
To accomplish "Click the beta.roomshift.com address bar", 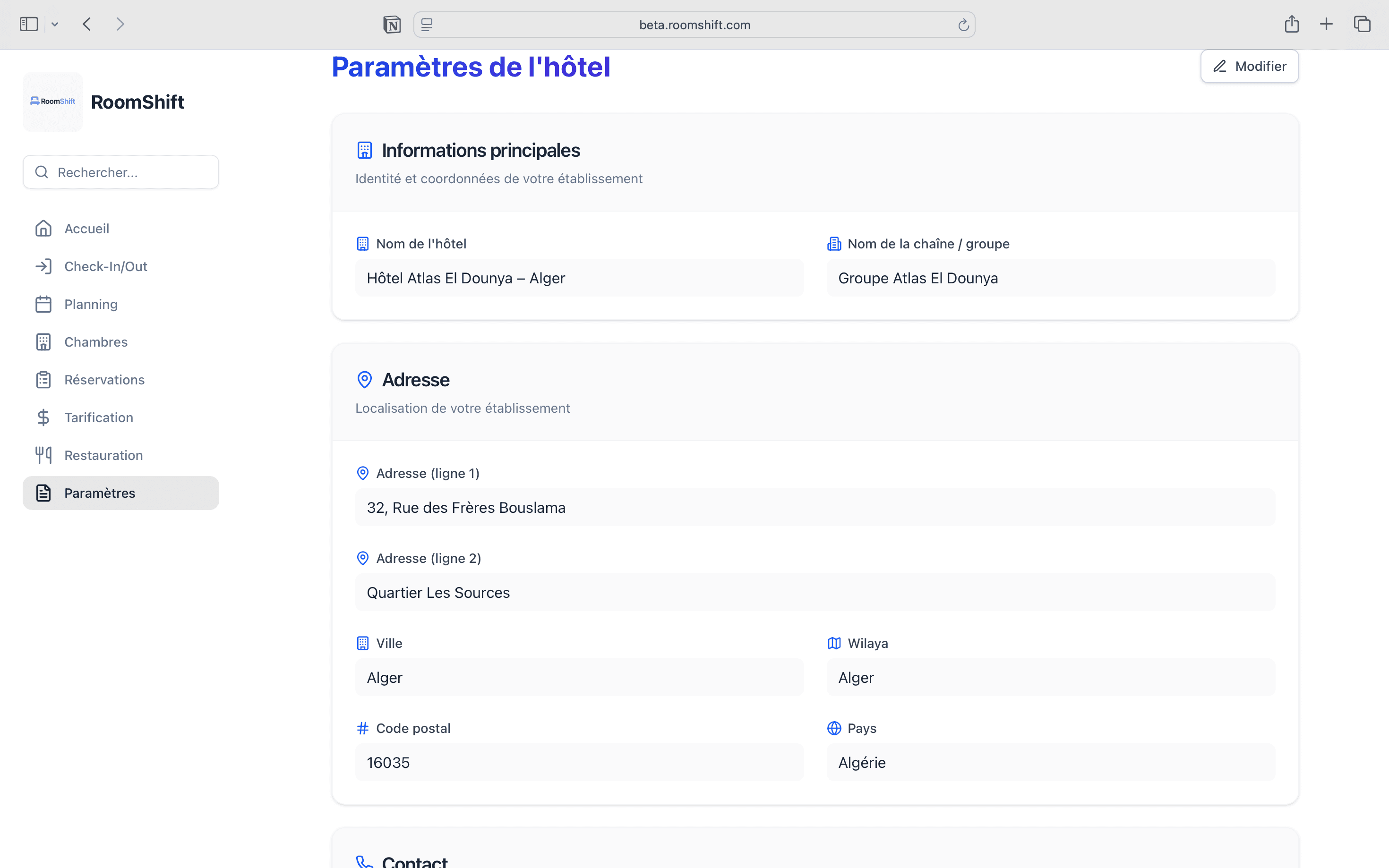I will click(x=694, y=25).
